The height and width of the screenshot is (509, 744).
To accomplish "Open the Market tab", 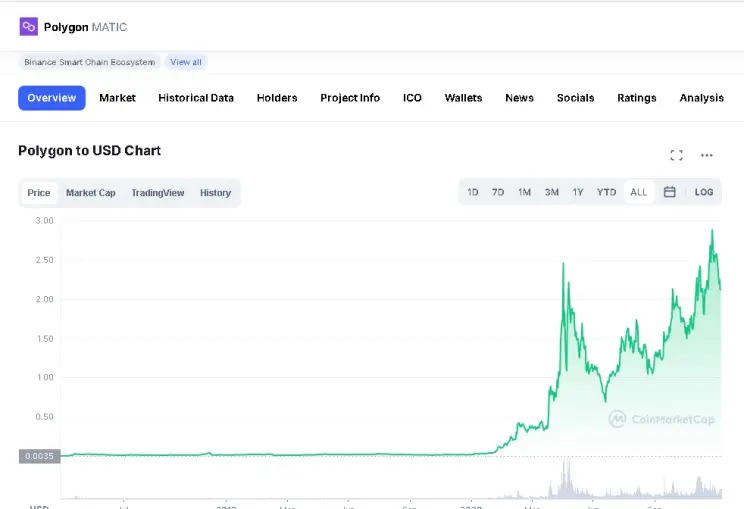I will [x=117, y=98].
